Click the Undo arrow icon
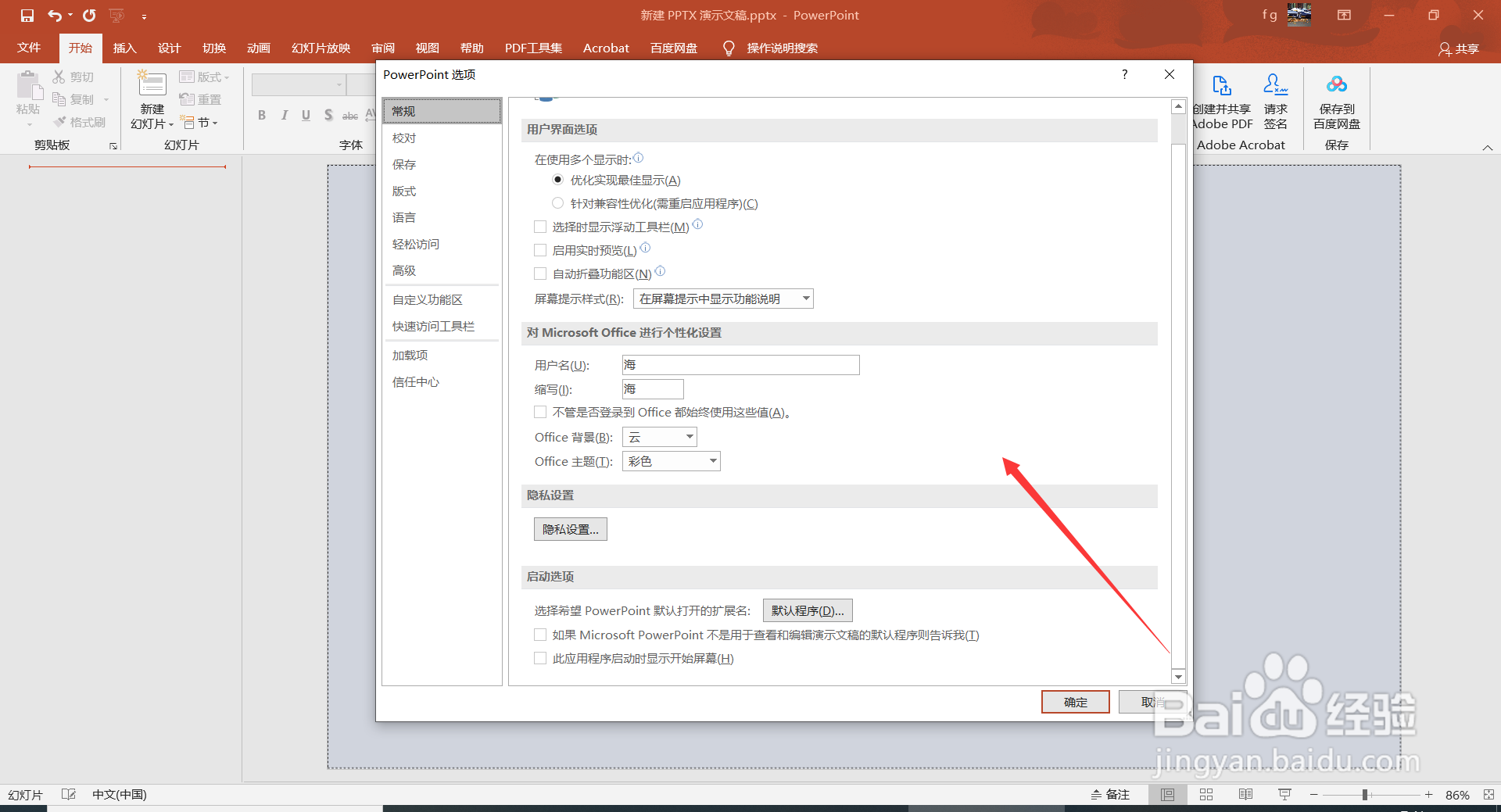This screenshot has width=1501, height=812. tap(54, 16)
